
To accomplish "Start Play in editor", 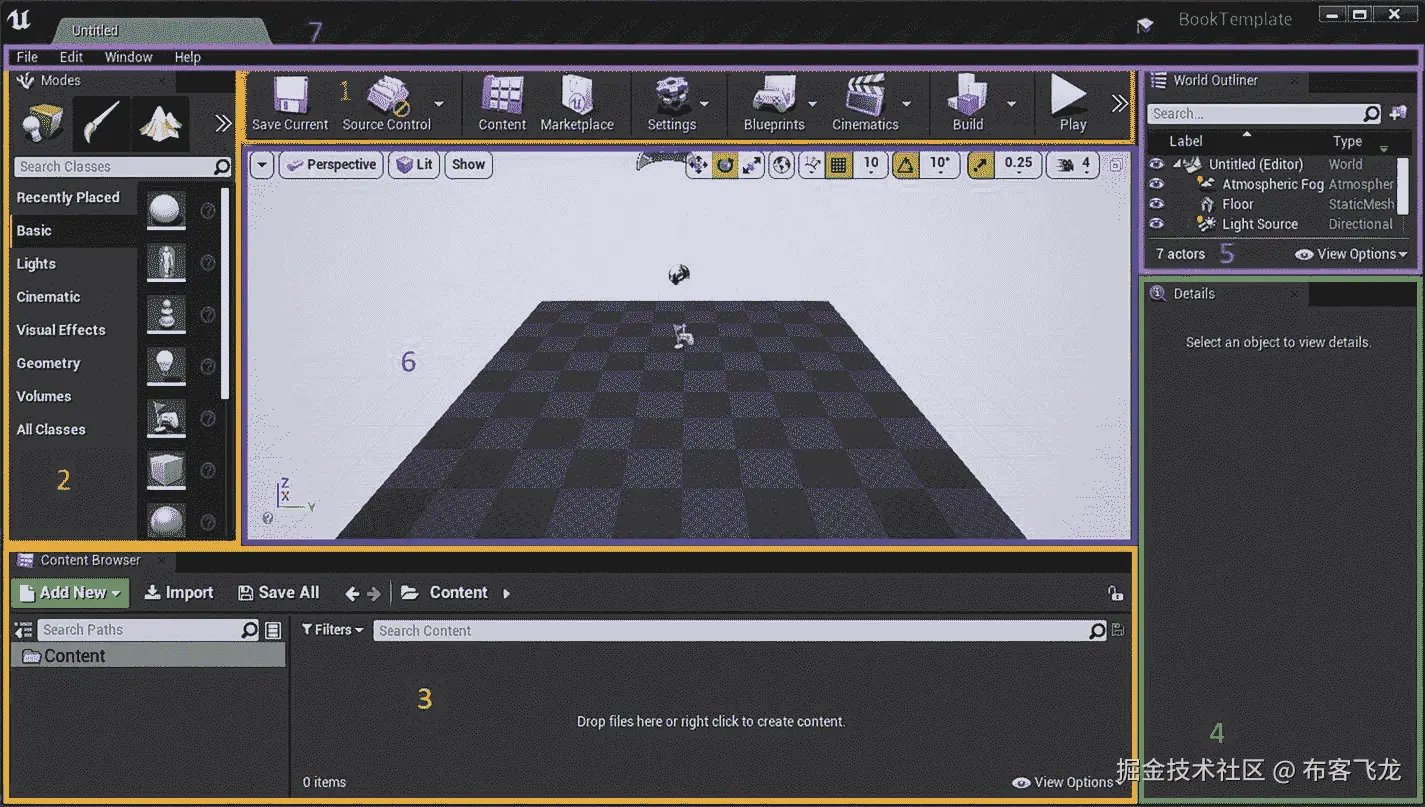I will [1071, 103].
